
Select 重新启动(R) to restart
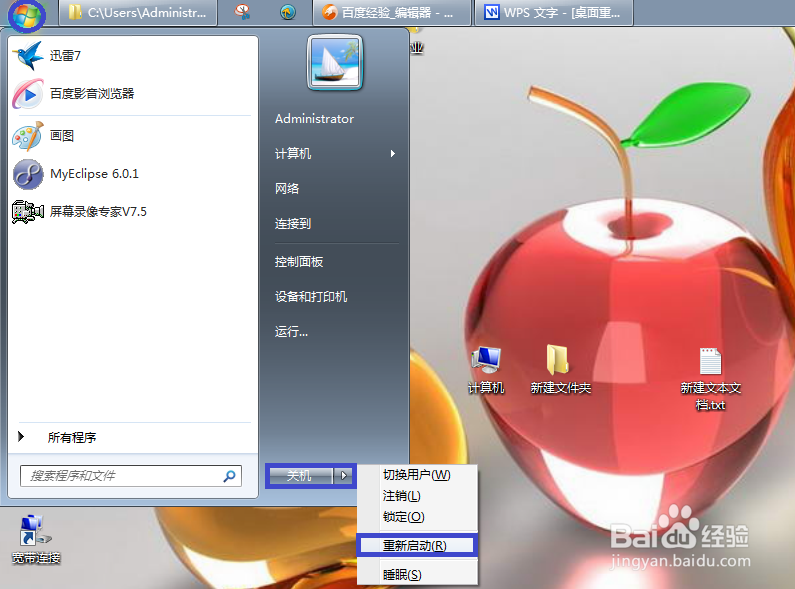[417, 545]
